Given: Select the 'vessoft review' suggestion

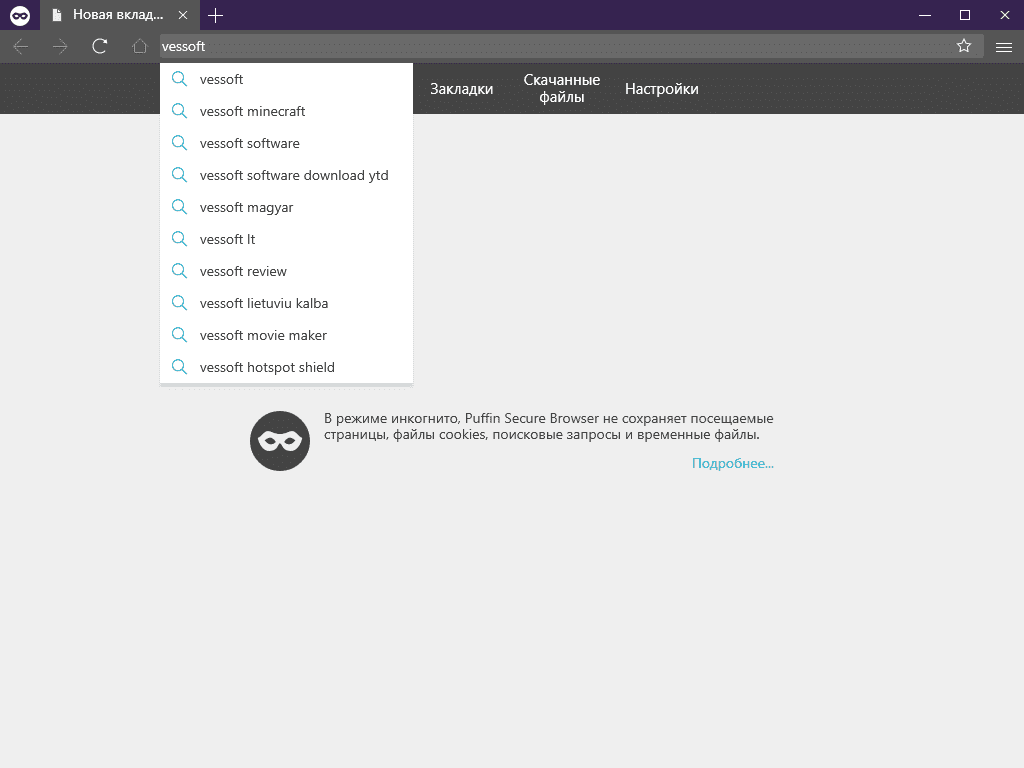Looking at the screenshot, I should tap(286, 271).
